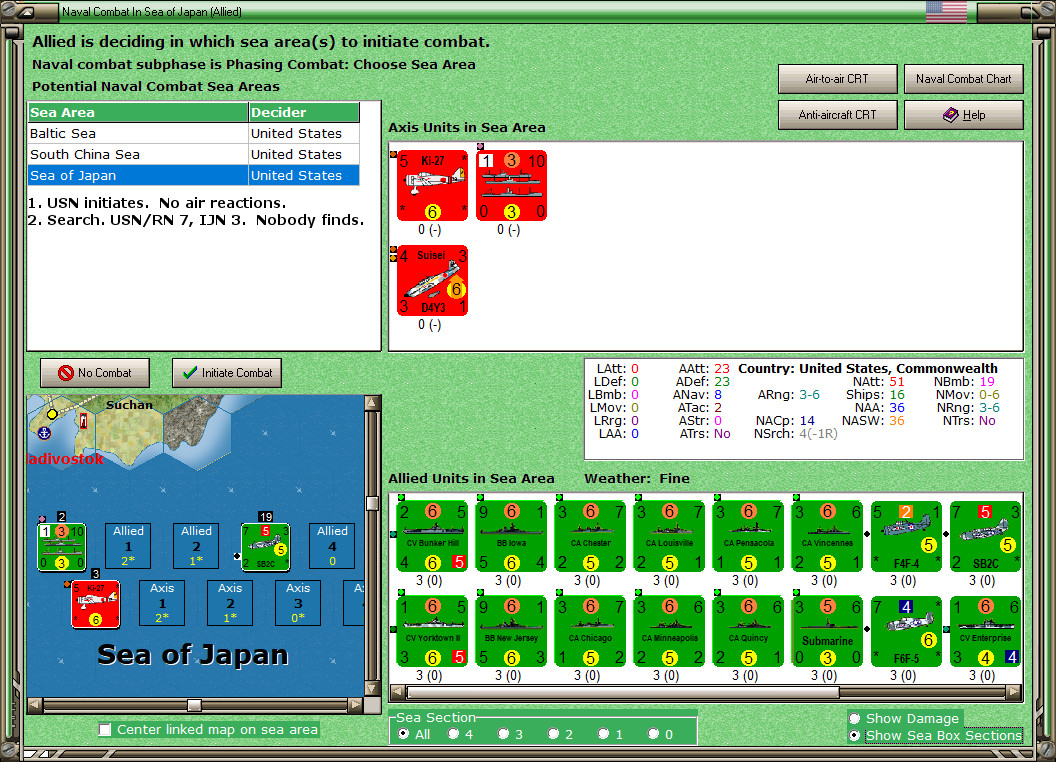
Task: Click the map scroll-left arrow
Action: [35, 705]
